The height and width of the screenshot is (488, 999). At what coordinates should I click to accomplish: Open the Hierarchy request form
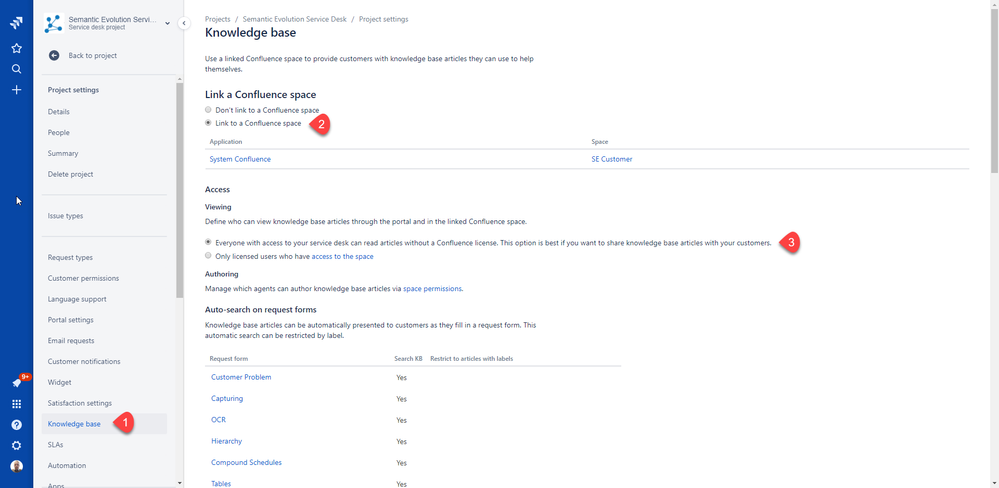coord(226,441)
